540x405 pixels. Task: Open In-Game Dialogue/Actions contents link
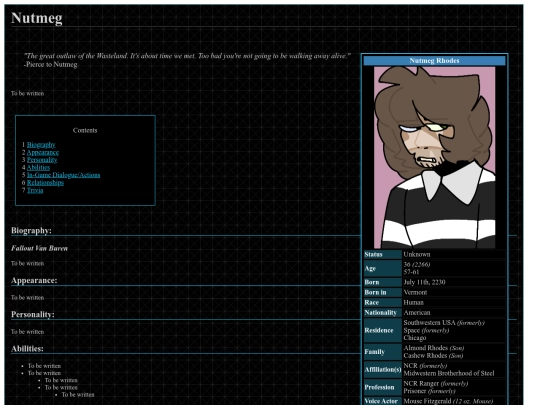click(x=63, y=175)
